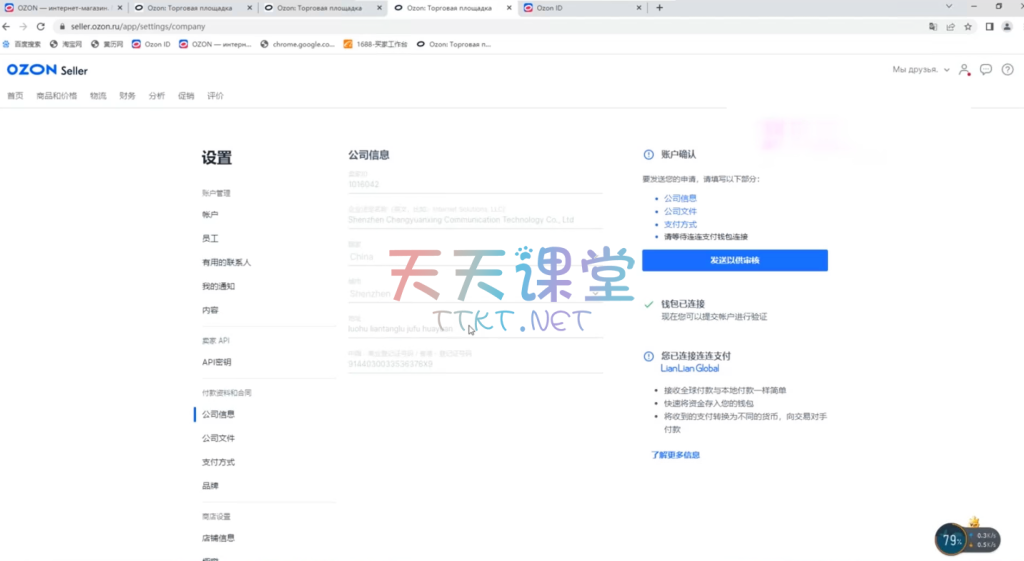
Task: Open 商品和价格 in top navigation
Action: [x=56, y=96]
